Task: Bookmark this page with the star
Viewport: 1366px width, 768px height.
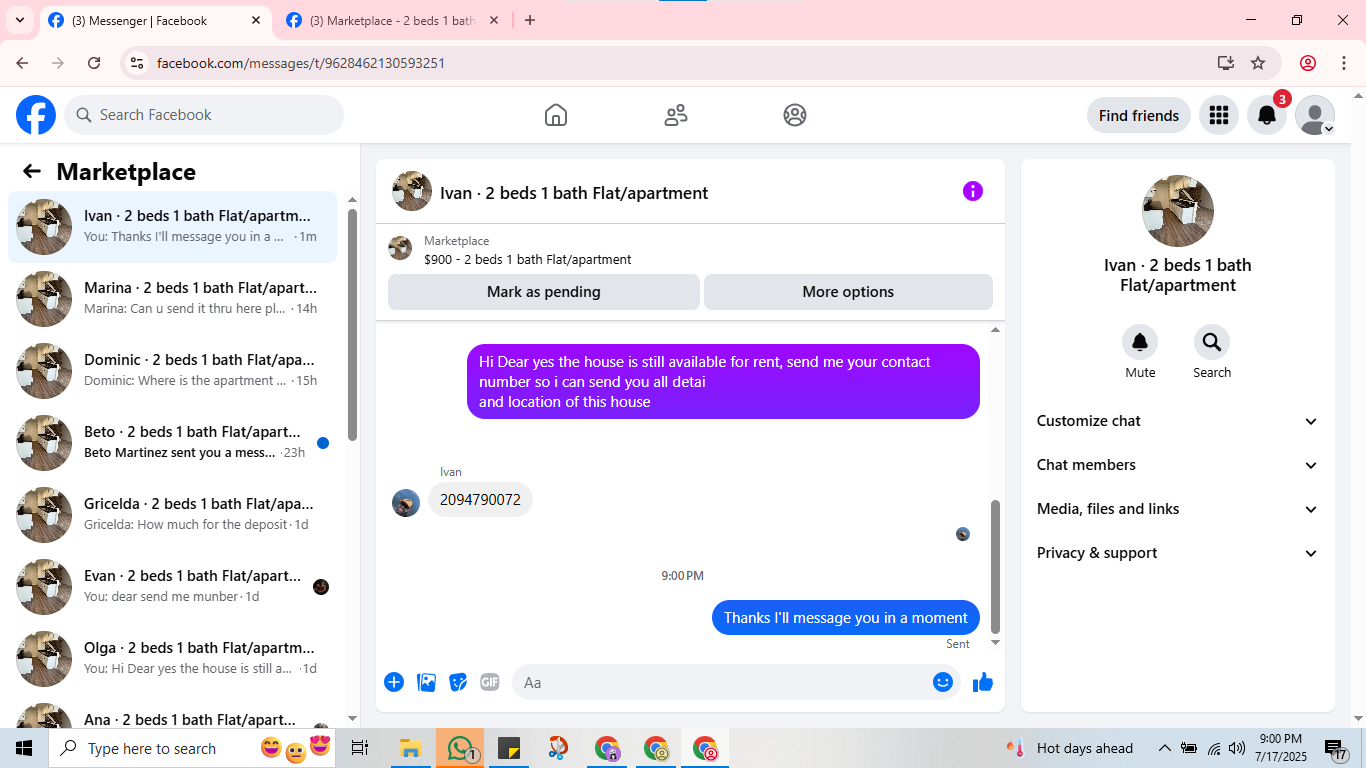Action: (x=1258, y=63)
